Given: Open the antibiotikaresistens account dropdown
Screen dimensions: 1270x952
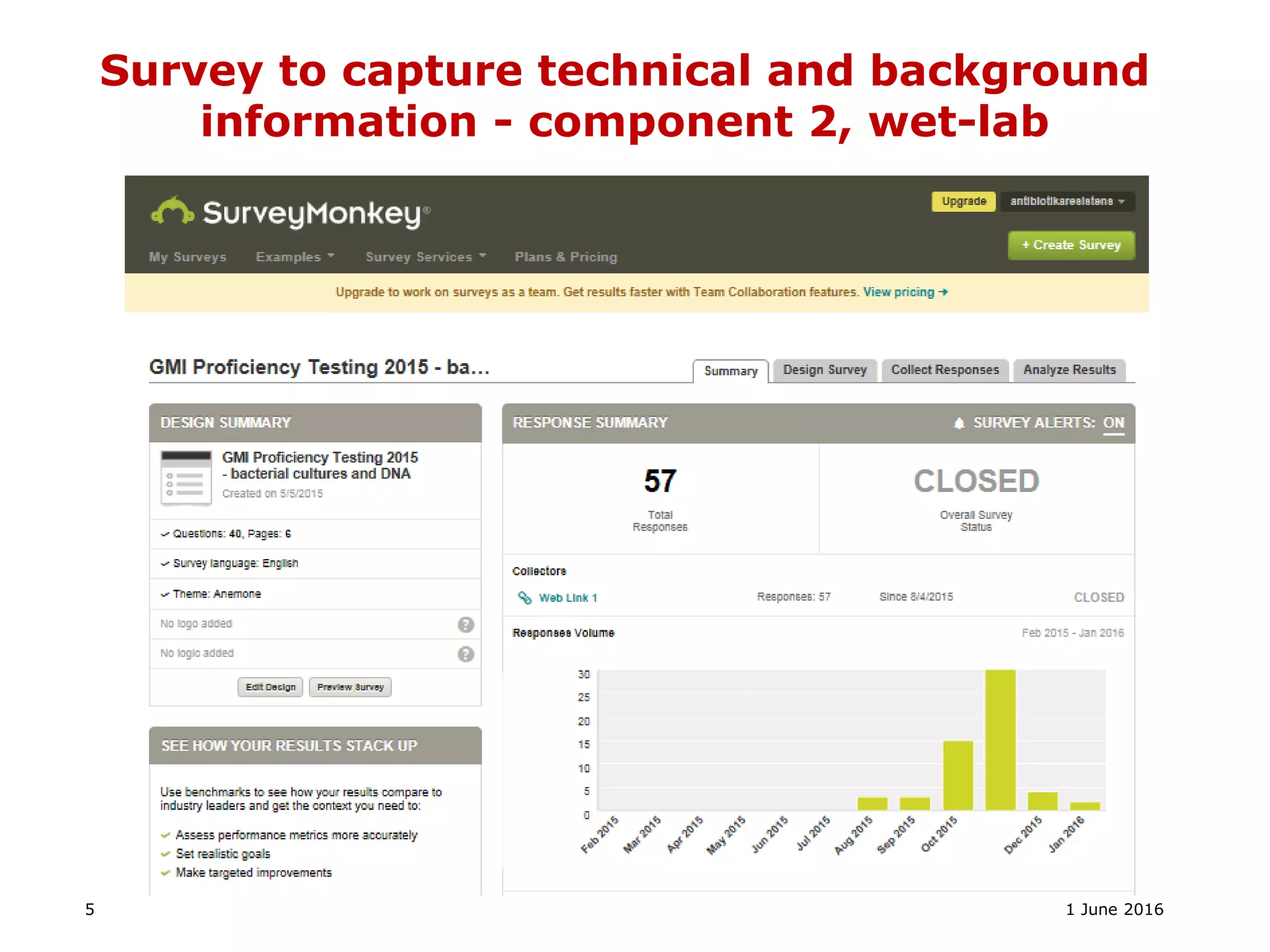Looking at the screenshot, I should pos(1067,201).
